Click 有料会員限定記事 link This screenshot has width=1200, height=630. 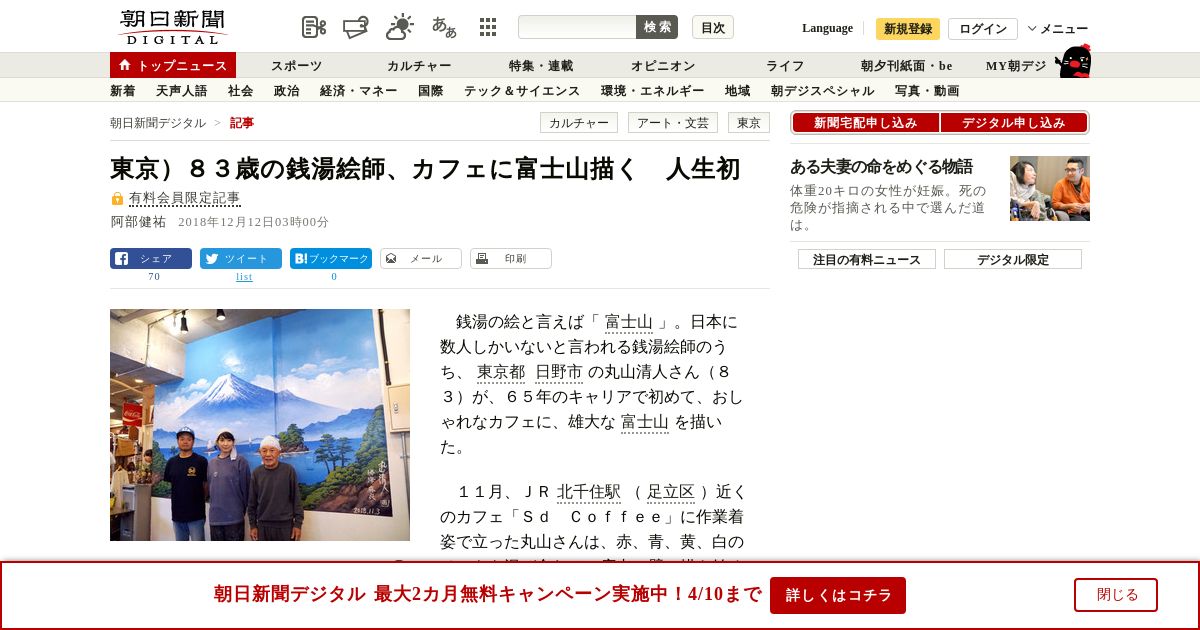(x=185, y=198)
